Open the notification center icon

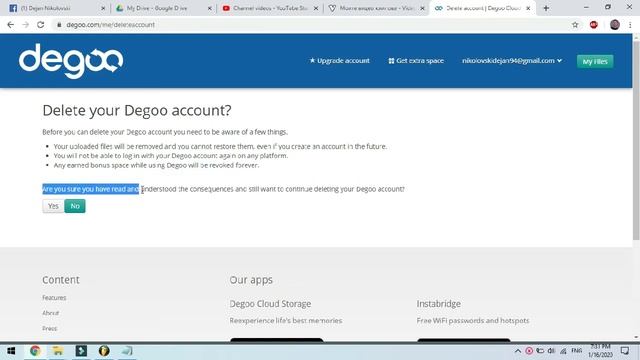pyautogui.click(x=624, y=351)
